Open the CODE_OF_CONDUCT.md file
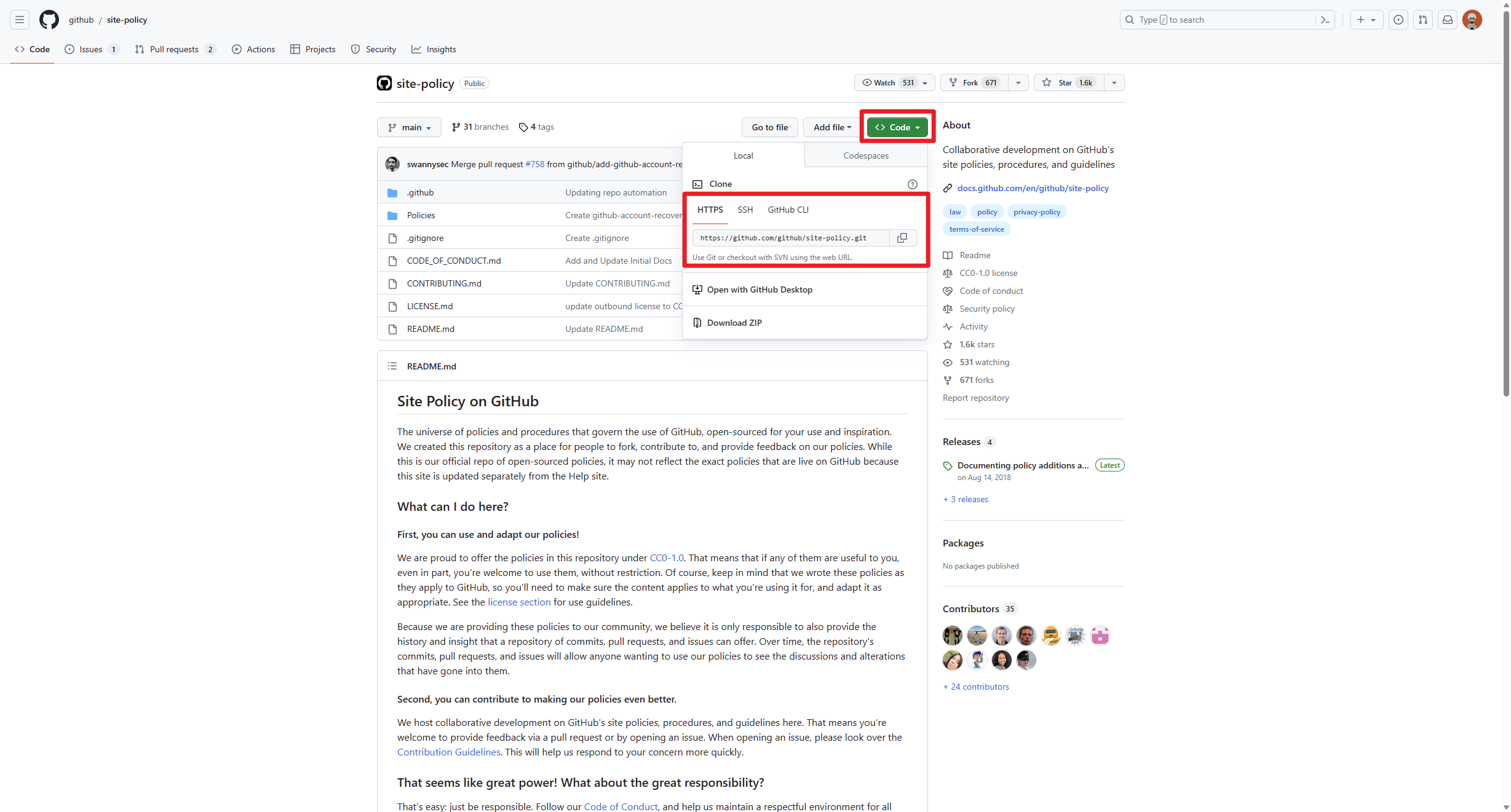The height and width of the screenshot is (812, 1511). pyautogui.click(x=453, y=261)
